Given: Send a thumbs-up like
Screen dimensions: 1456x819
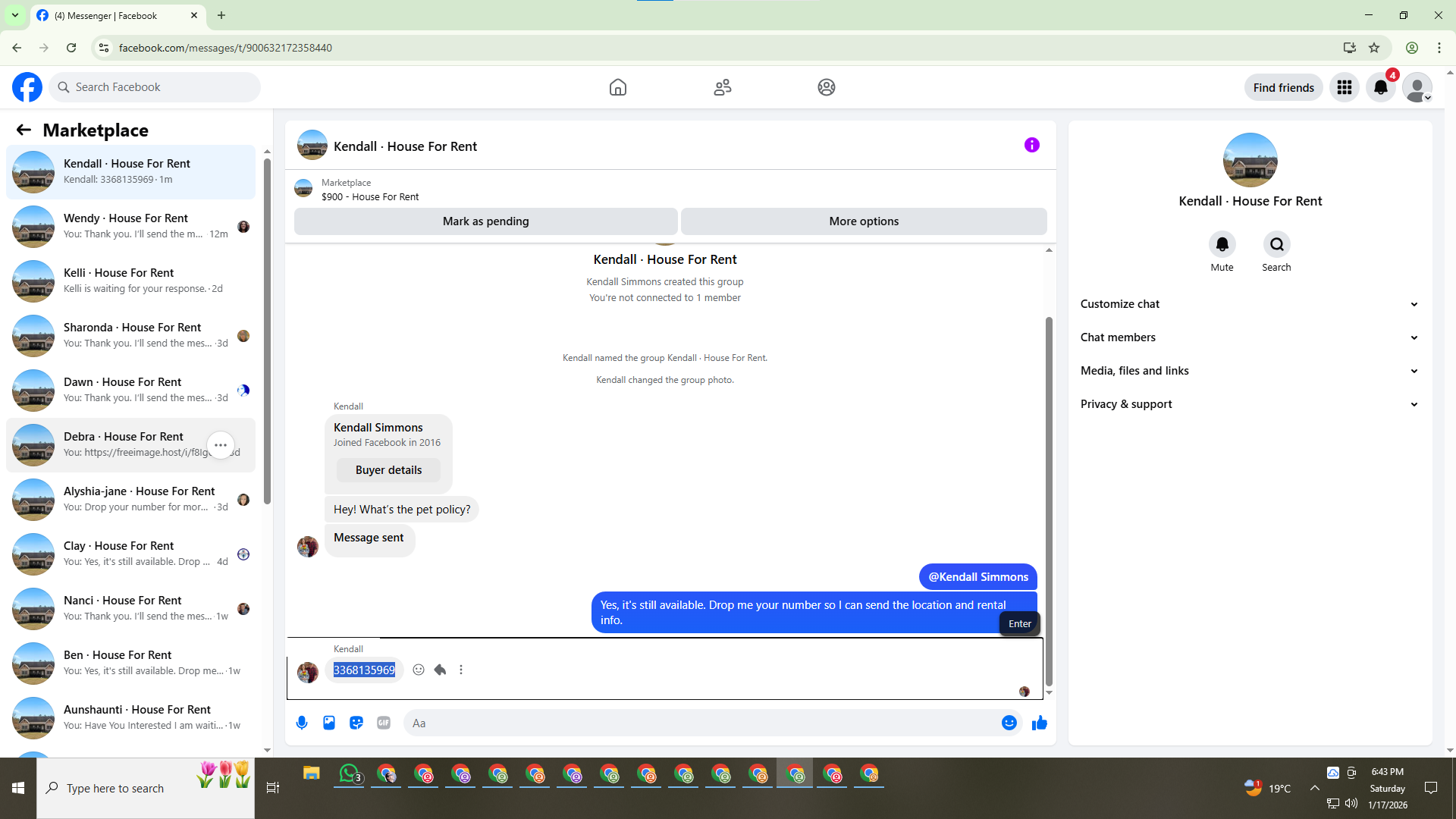Looking at the screenshot, I should [1039, 723].
